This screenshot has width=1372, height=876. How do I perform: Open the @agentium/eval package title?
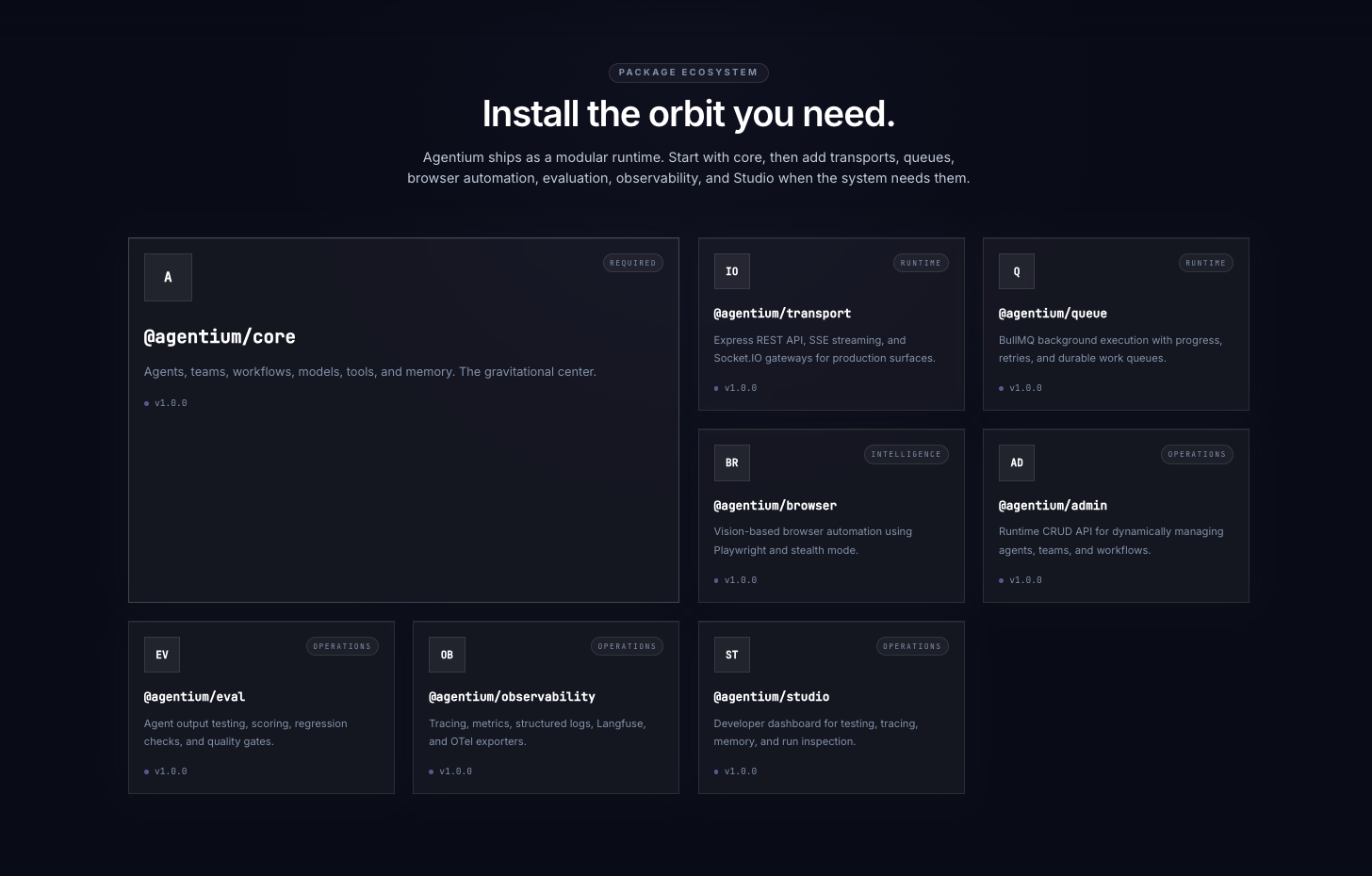pos(194,697)
